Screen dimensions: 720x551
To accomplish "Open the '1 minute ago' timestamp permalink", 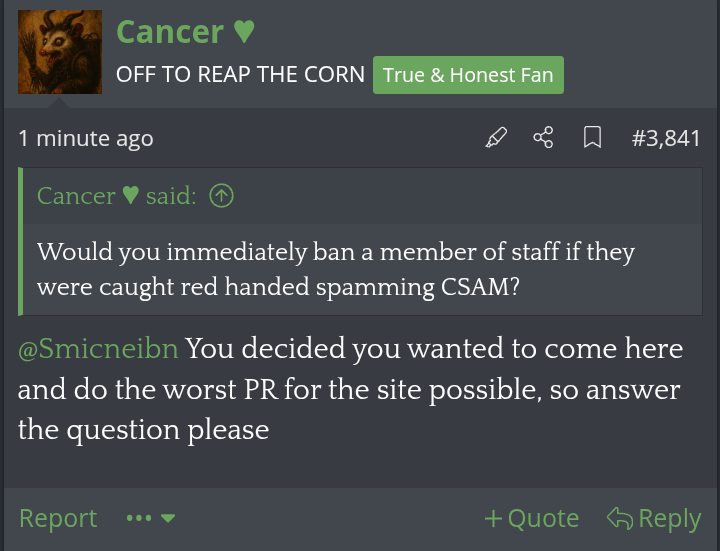I will 86,139.
